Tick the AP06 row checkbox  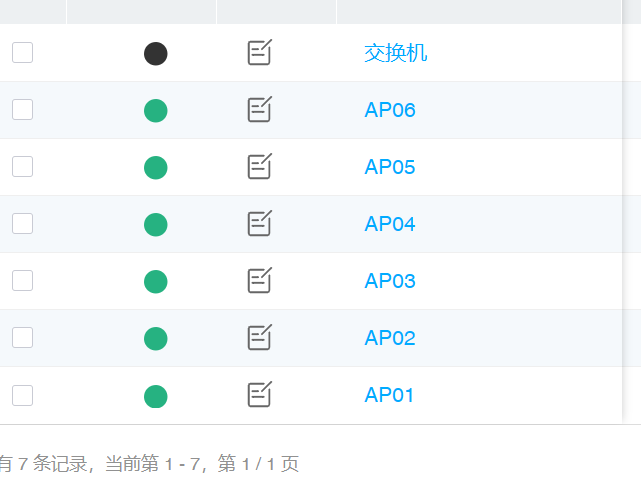(22, 110)
